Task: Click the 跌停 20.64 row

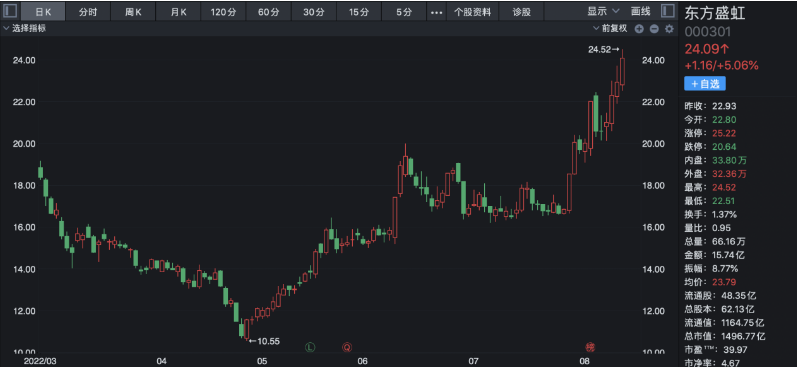Action: click(x=711, y=147)
